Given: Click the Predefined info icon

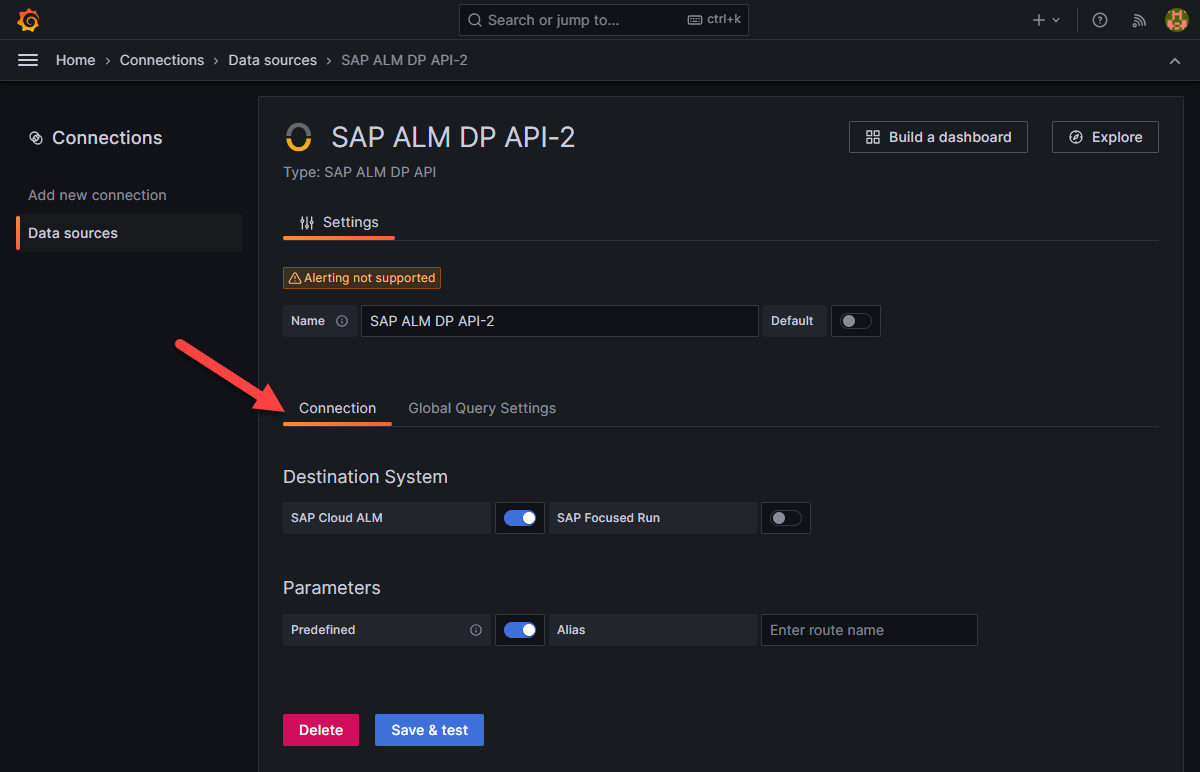Looking at the screenshot, I should coord(476,630).
